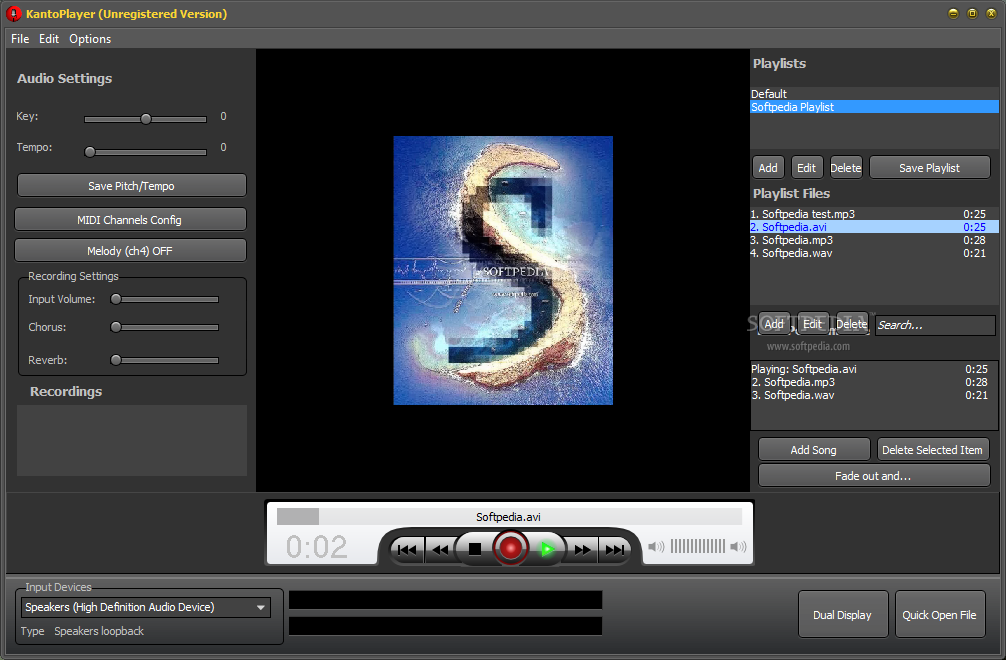Image resolution: width=1006 pixels, height=660 pixels.
Task: Open the File menu
Action: click(x=20, y=38)
